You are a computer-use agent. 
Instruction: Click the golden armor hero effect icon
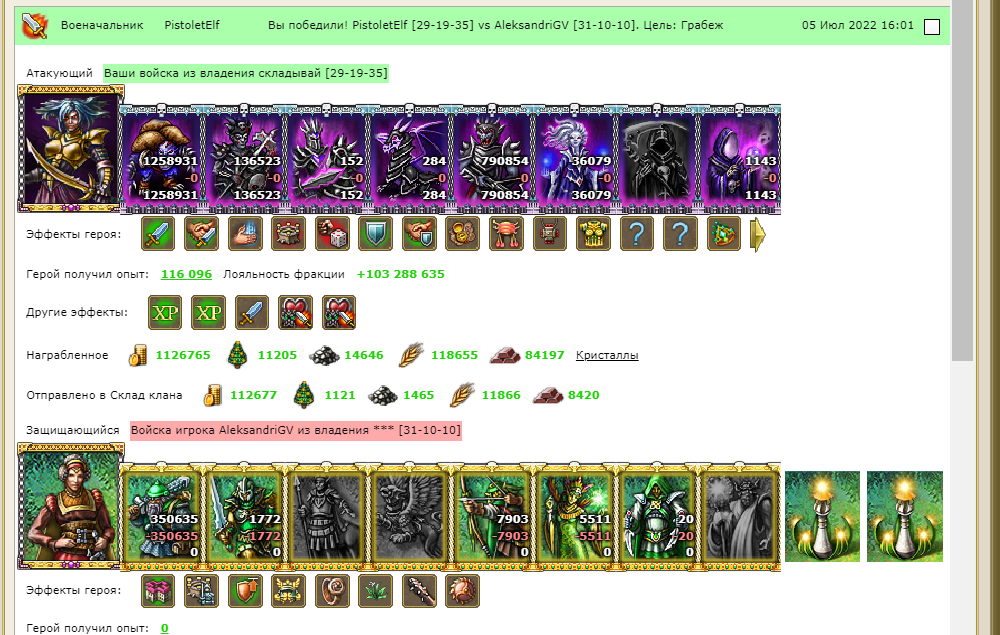click(593, 234)
